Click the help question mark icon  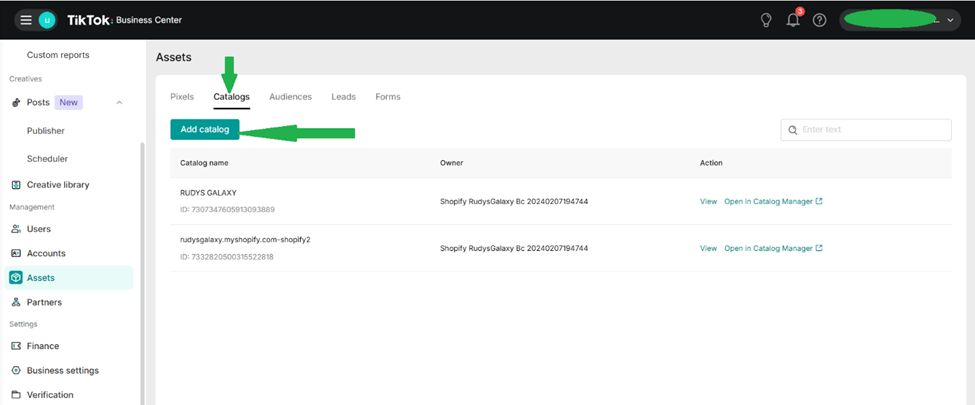click(819, 20)
